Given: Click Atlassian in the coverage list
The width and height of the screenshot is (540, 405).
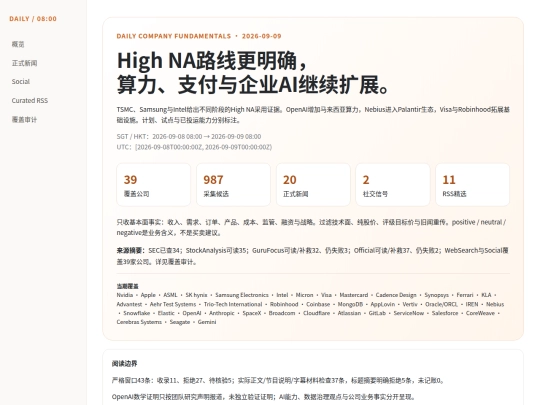Looking at the screenshot, I should point(349,313).
